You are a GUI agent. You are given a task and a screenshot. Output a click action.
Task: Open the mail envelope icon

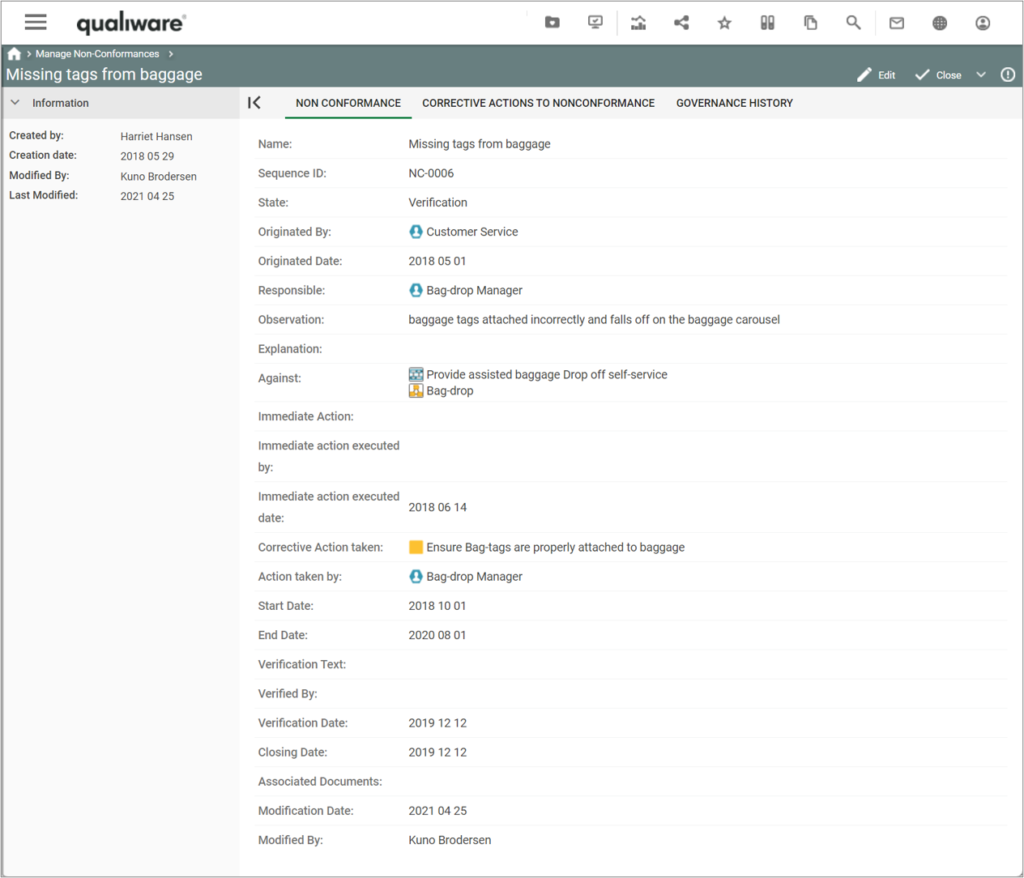(x=897, y=22)
